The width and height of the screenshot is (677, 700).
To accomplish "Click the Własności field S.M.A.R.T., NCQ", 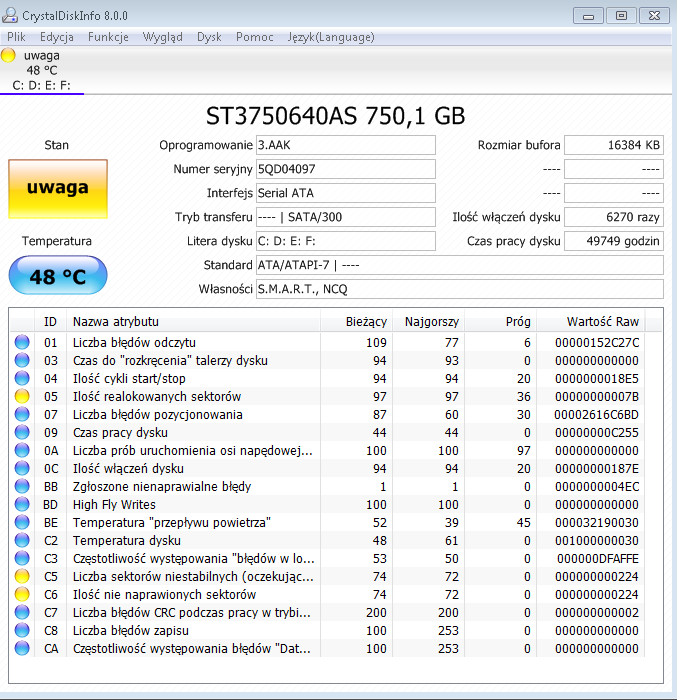I will point(460,289).
